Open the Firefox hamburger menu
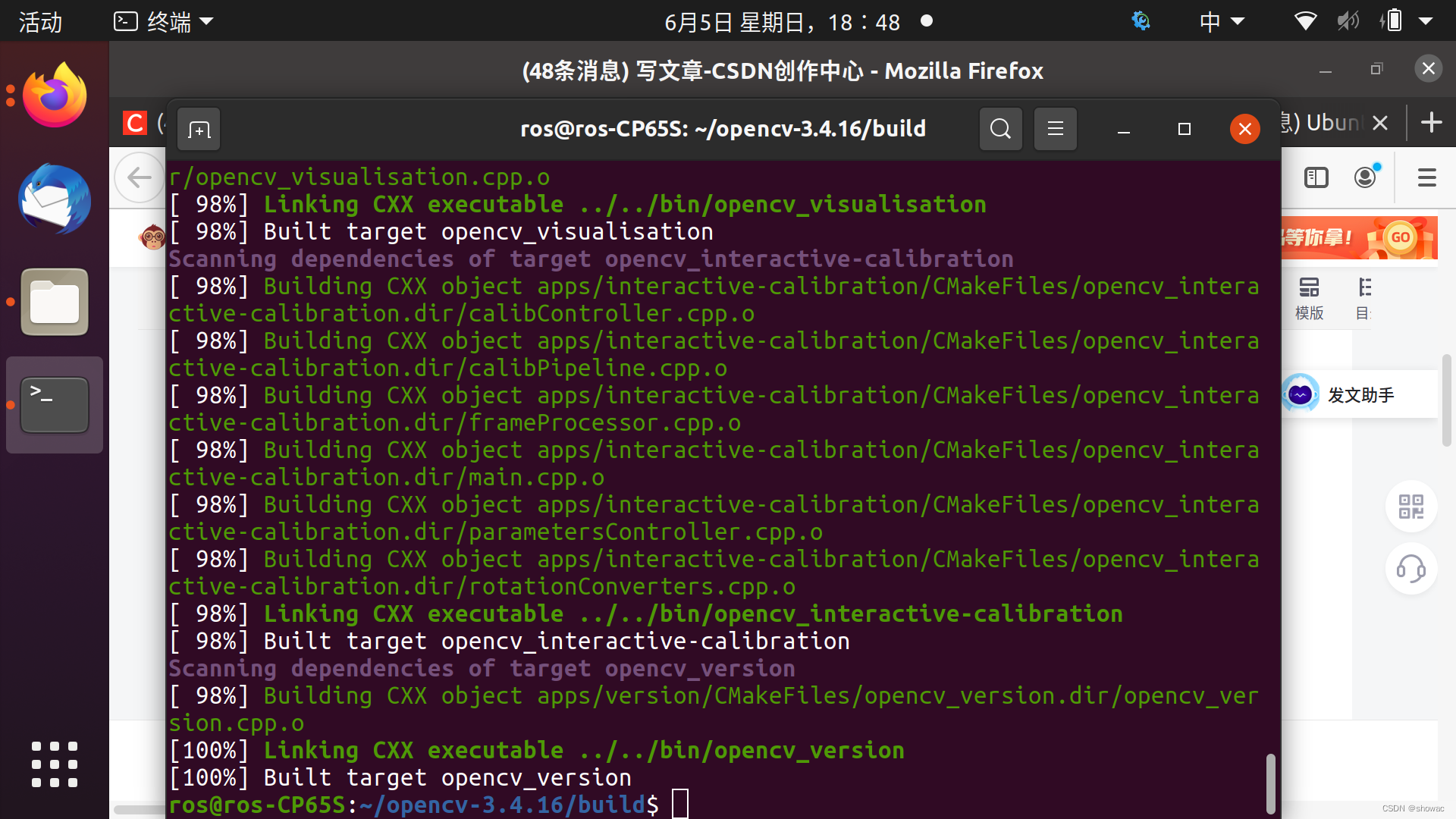 (1426, 177)
